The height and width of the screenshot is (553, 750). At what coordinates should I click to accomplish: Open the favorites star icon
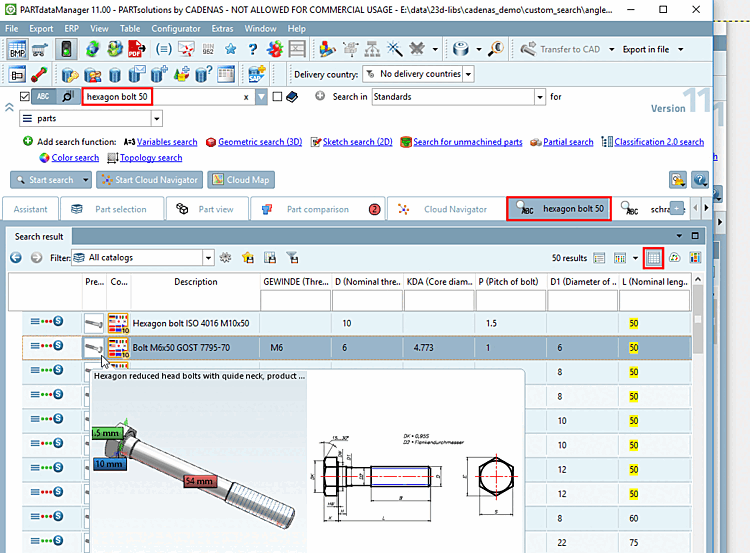[x=231, y=48]
